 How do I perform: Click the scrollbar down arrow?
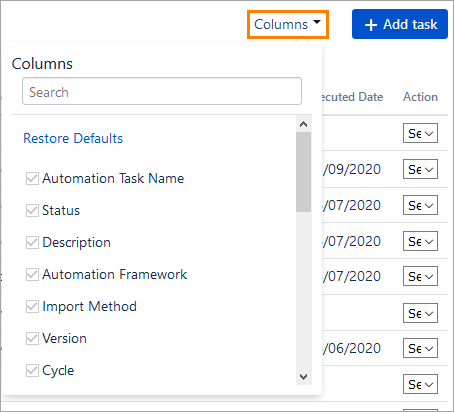(303, 377)
